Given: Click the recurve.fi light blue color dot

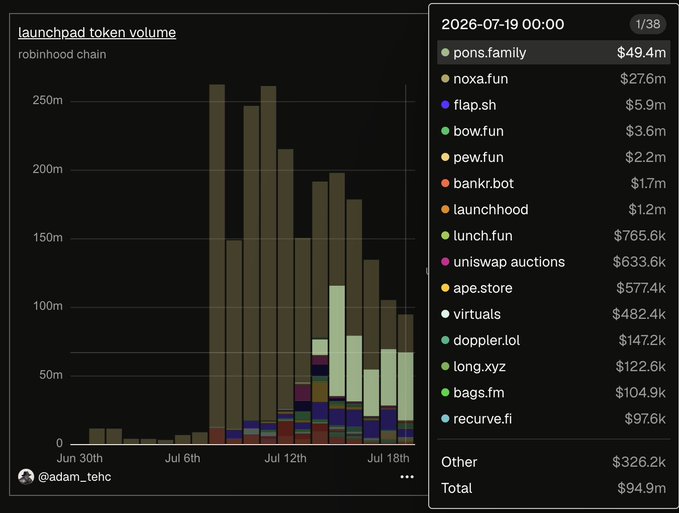Looking at the screenshot, I should point(445,419).
